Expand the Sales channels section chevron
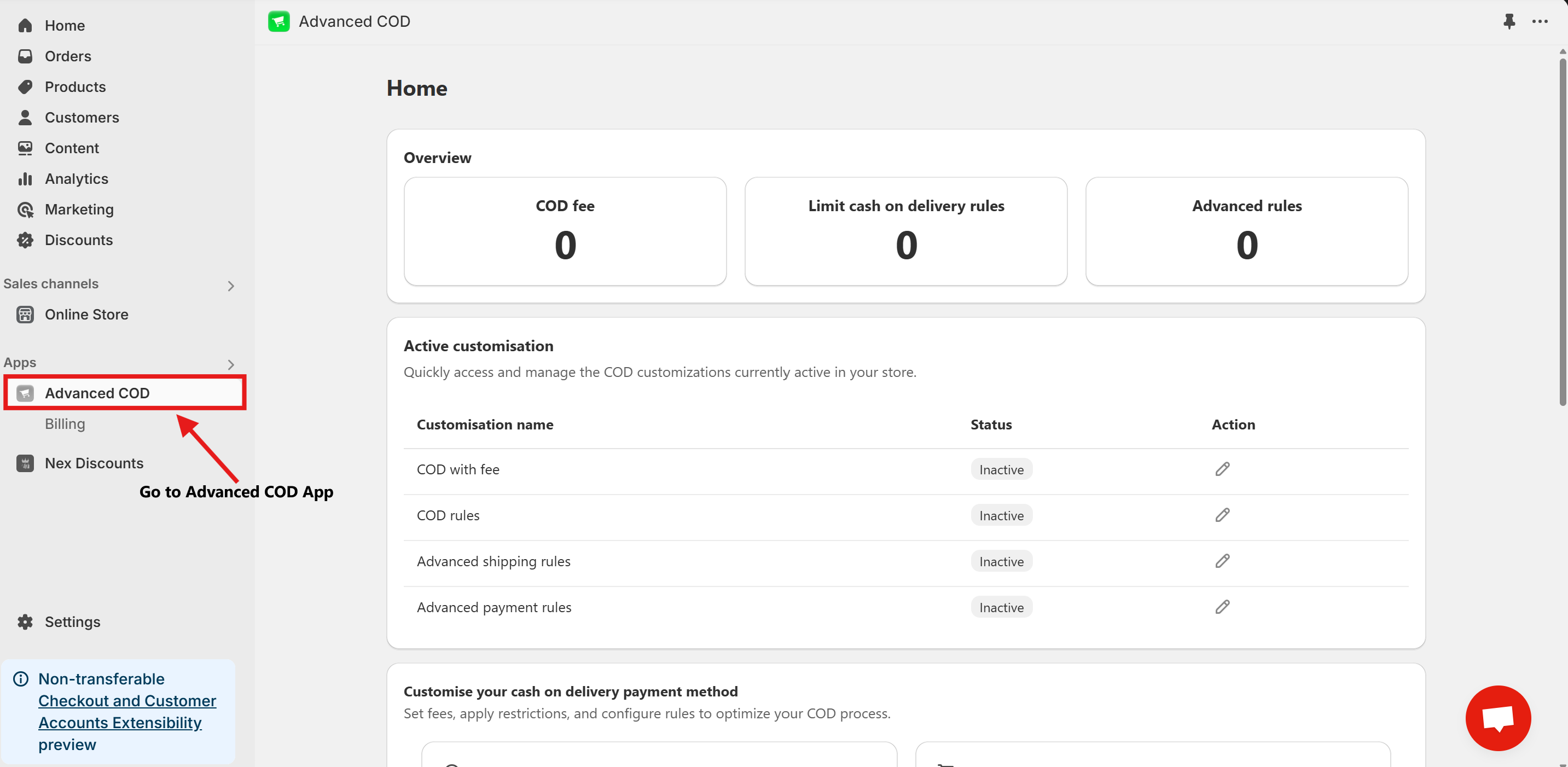Screen dimensions: 1568x767 tap(231, 286)
